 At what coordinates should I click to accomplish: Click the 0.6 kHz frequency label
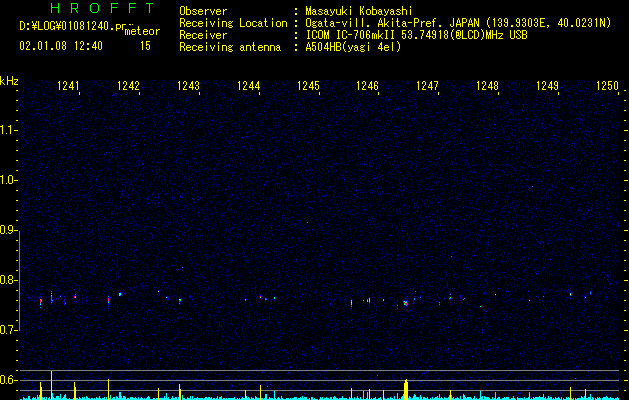coord(8,380)
